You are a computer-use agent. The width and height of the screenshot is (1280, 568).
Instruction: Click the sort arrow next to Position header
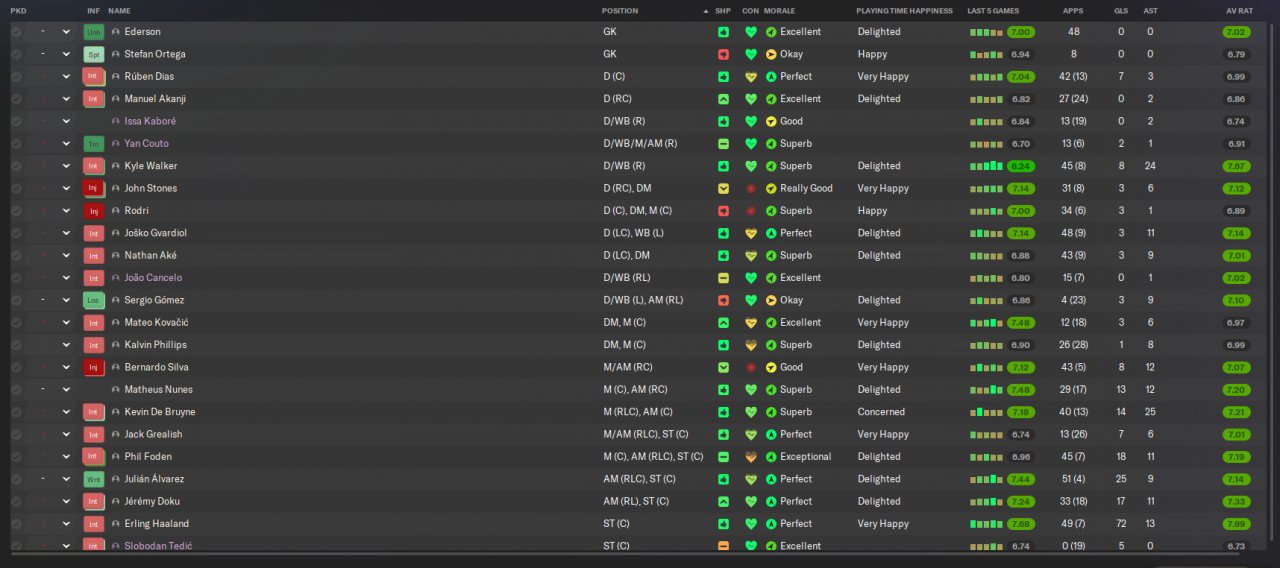pos(707,11)
